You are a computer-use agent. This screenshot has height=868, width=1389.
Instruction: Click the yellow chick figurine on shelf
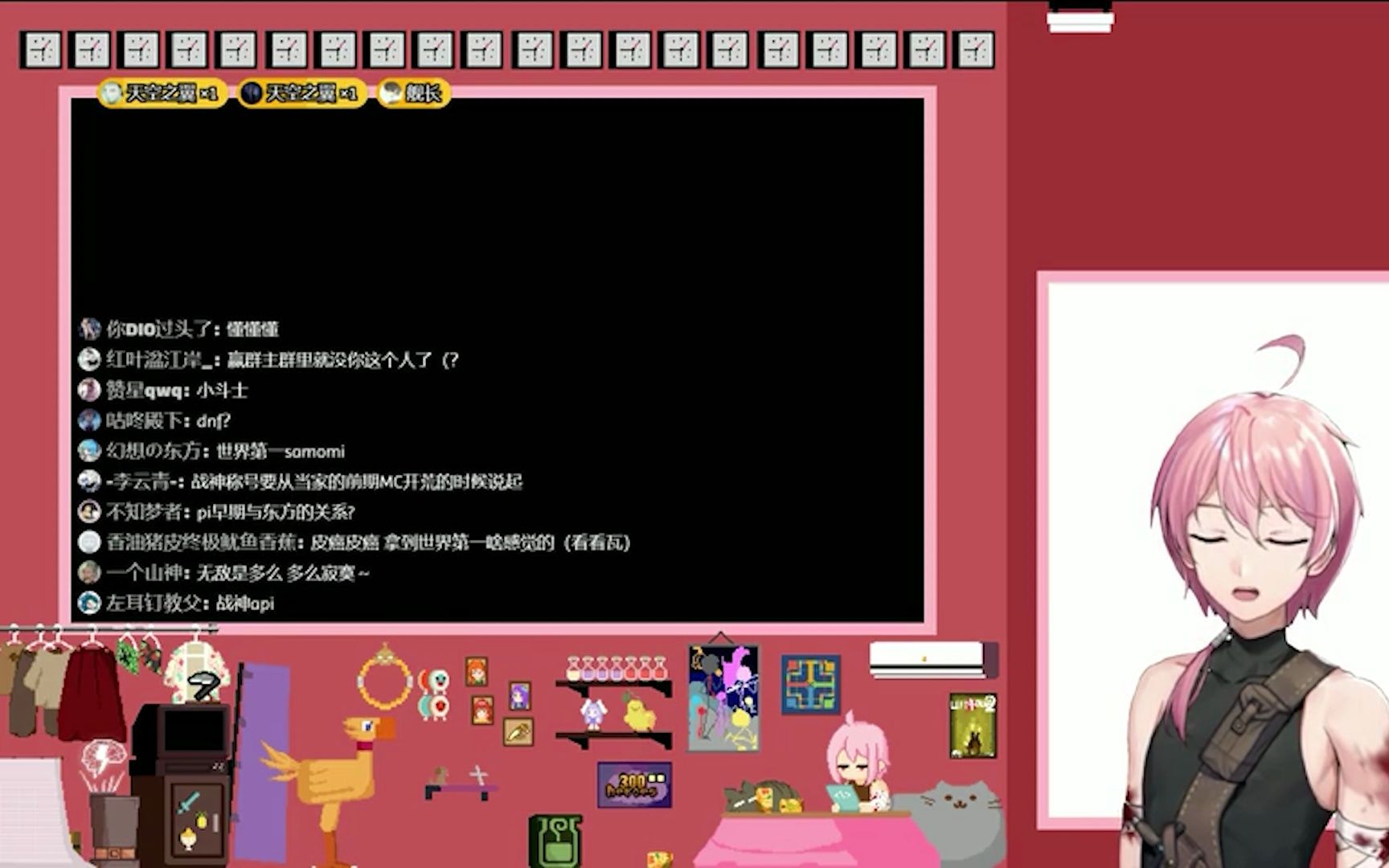click(x=639, y=711)
